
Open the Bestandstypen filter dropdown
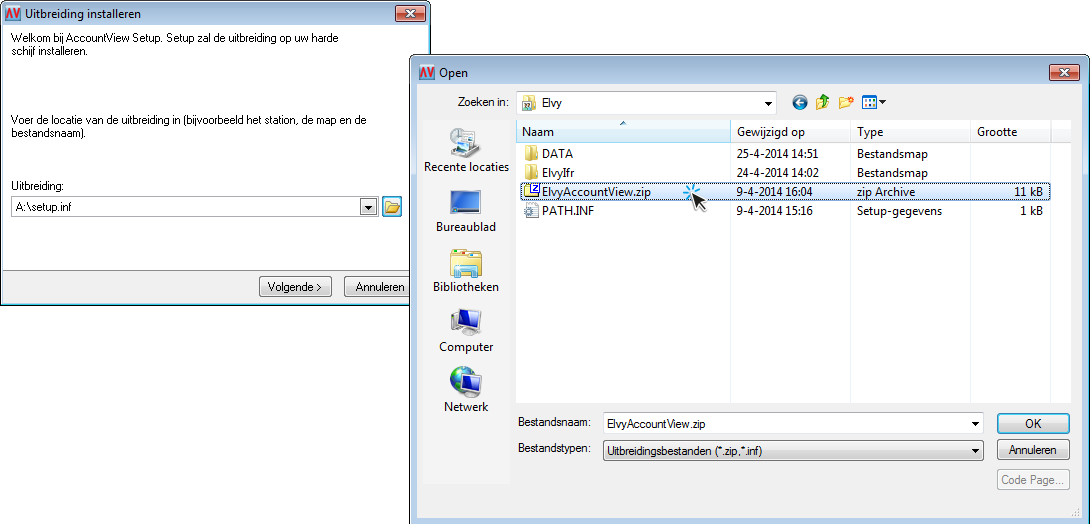(793, 450)
